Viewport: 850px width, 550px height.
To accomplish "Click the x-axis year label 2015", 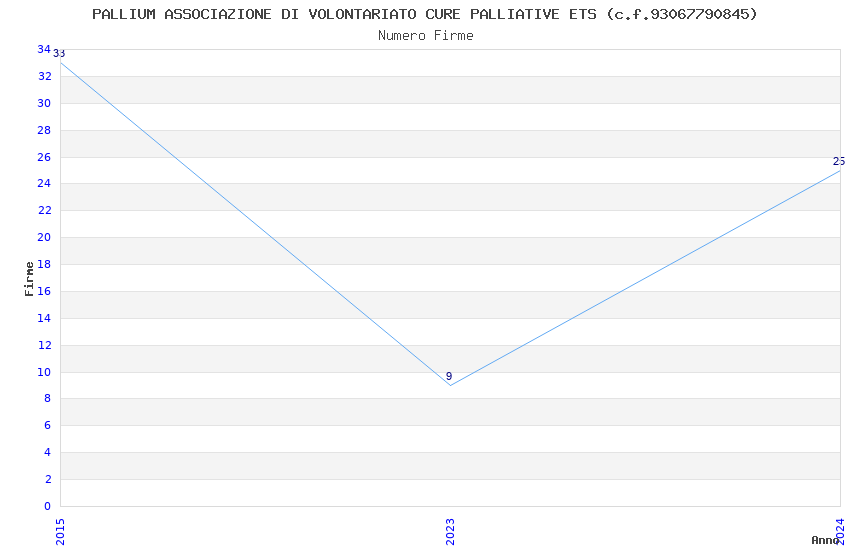I will 60,532.
